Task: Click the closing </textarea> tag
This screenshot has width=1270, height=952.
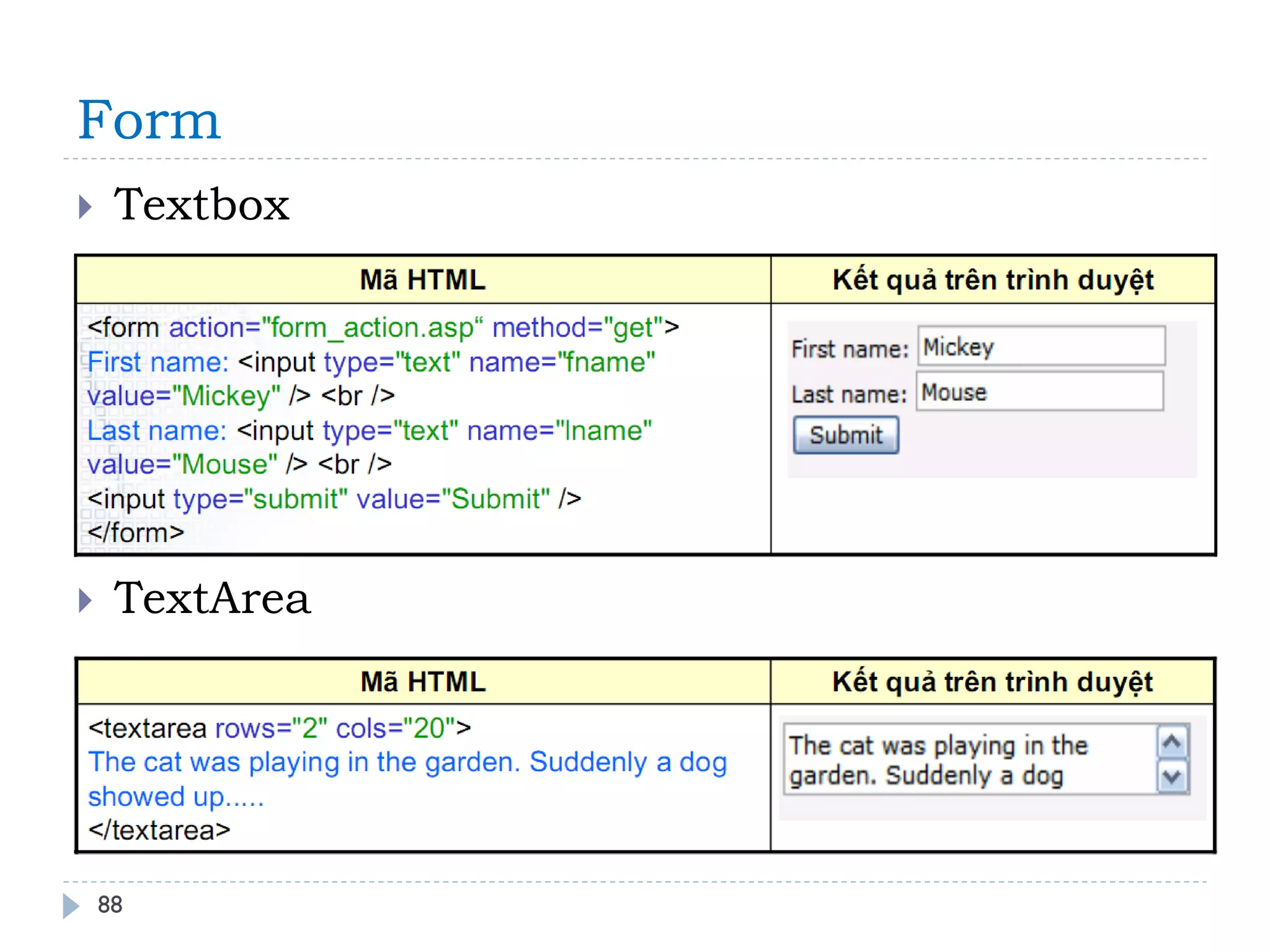Action: (x=159, y=830)
